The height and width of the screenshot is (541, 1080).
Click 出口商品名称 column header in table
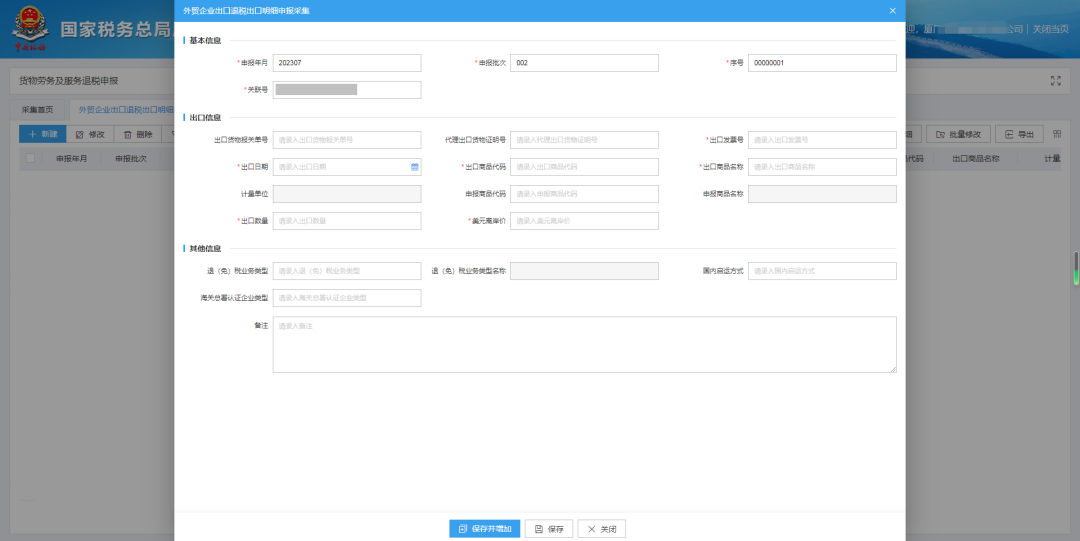(x=976, y=159)
